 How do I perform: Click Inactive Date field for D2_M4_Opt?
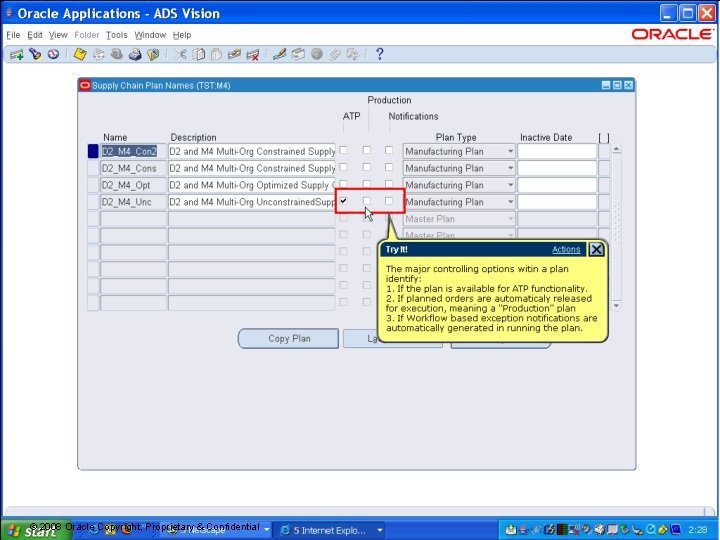[557, 185]
